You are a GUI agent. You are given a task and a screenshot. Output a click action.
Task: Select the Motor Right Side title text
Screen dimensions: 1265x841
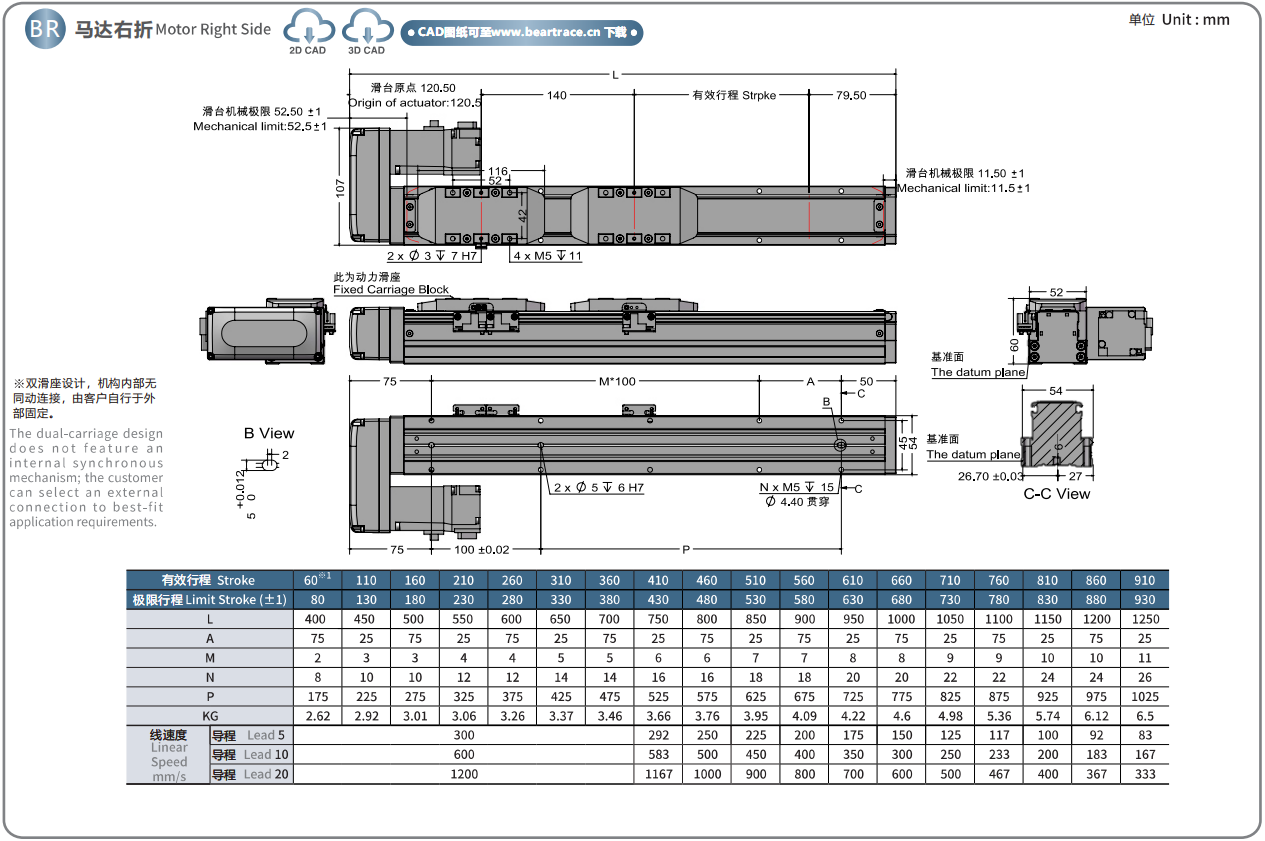(213, 30)
